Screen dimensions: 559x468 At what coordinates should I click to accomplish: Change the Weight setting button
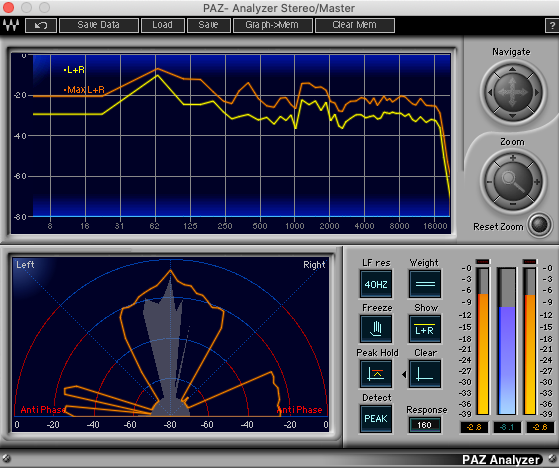[x=425, y=284]
